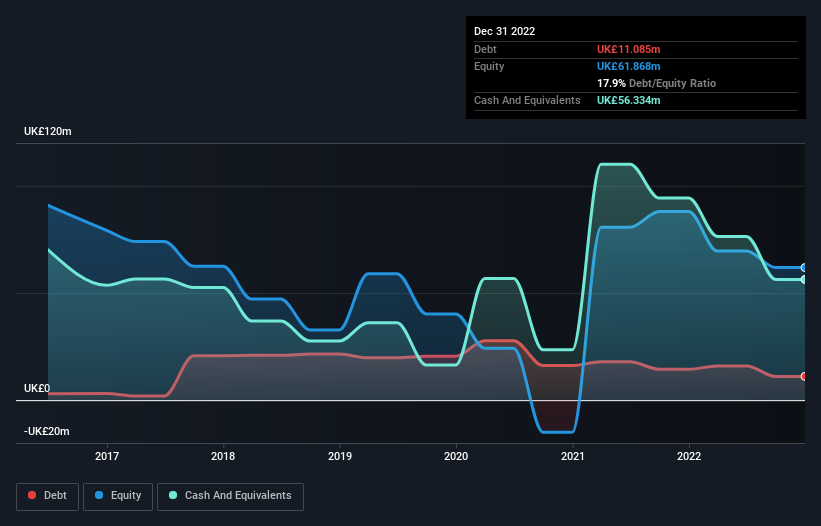Click the -UK£20m y-axis label

point(47,431)
